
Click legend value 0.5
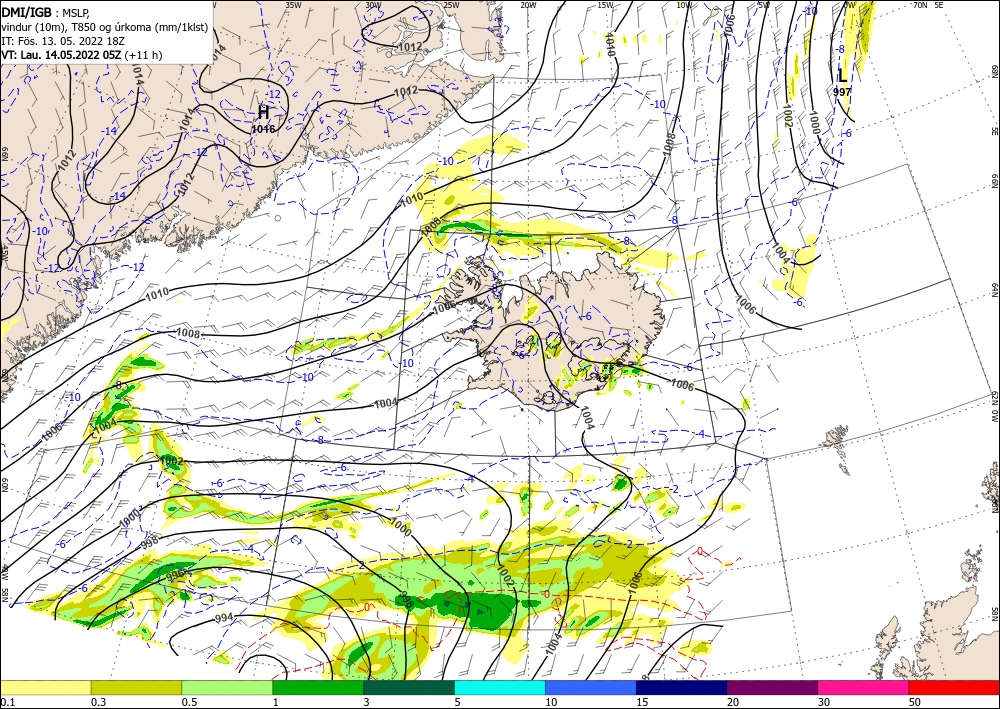(189, 702)
